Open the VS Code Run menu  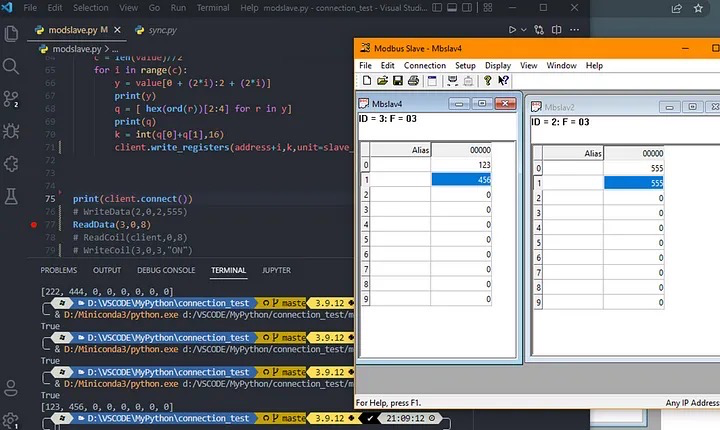[178, 8]
